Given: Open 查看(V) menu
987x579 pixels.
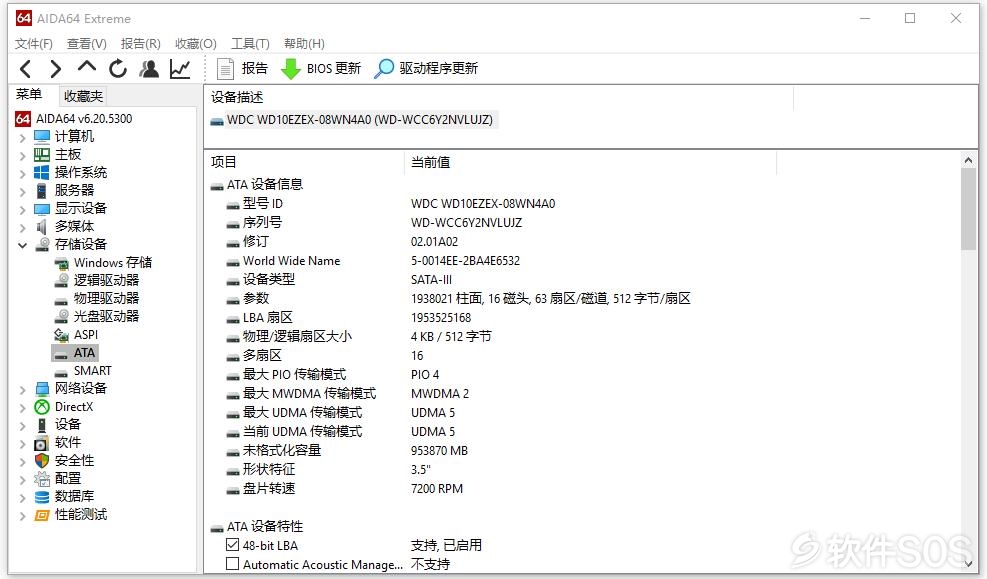Looking at the screenshot, I should 86,43.
